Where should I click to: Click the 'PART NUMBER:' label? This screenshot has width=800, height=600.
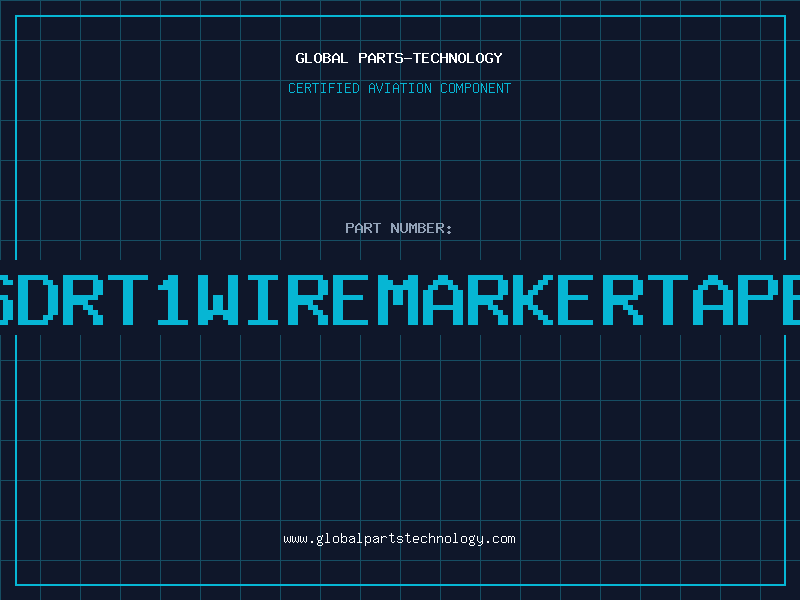[398, 228]
